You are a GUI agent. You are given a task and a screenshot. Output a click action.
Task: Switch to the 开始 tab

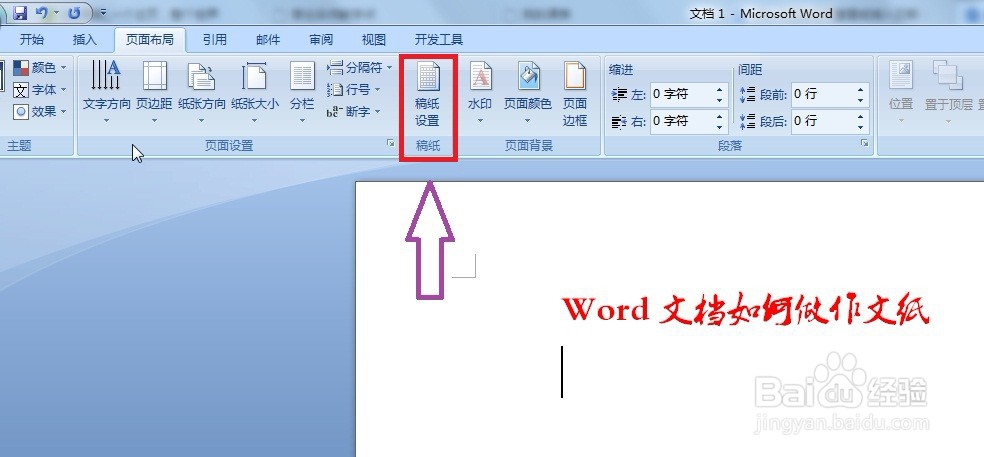31,40
